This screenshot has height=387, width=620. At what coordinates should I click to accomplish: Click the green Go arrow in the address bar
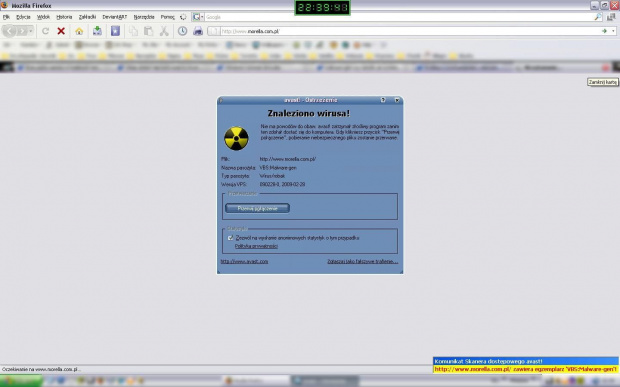pyautogui.click(x=604, y=31)
